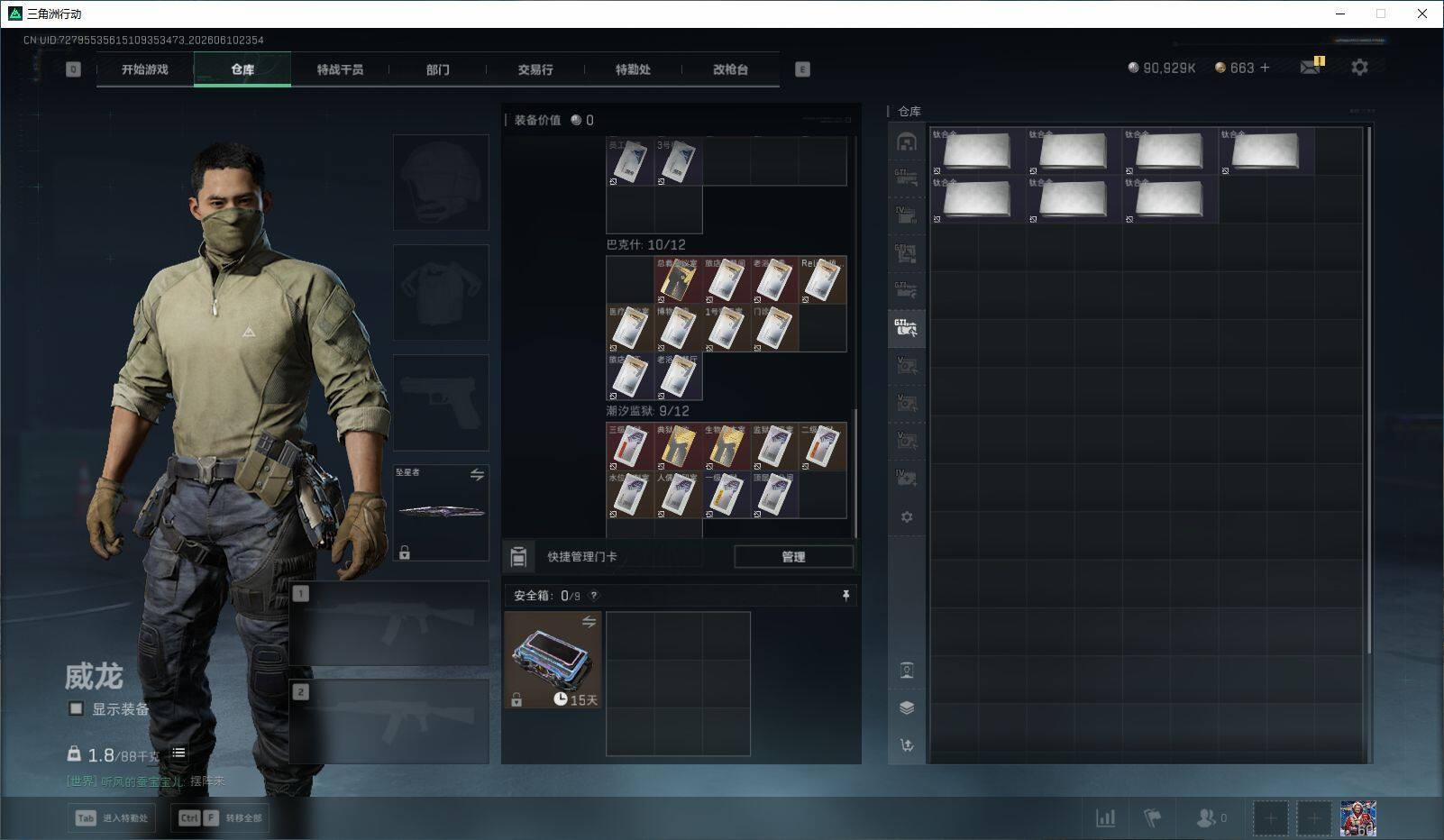
Task: Select the empty pistol slot
Action: pyautogui.click(x=441, y=402)
